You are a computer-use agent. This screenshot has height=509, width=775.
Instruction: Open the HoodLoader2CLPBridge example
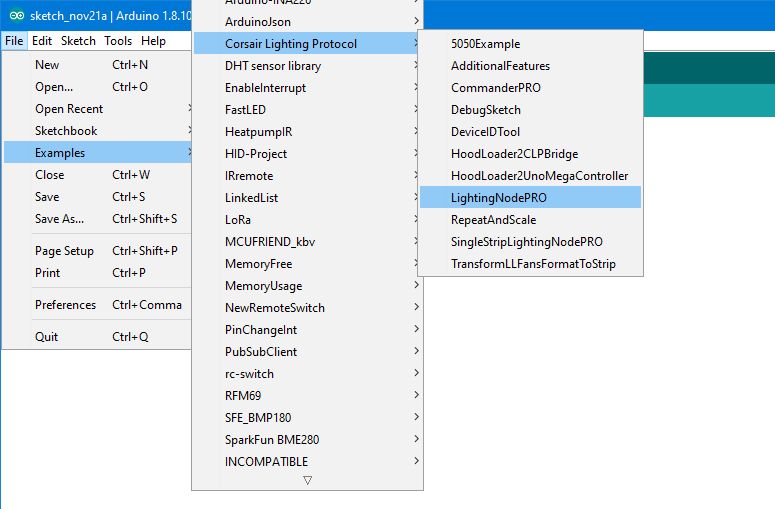530,154
